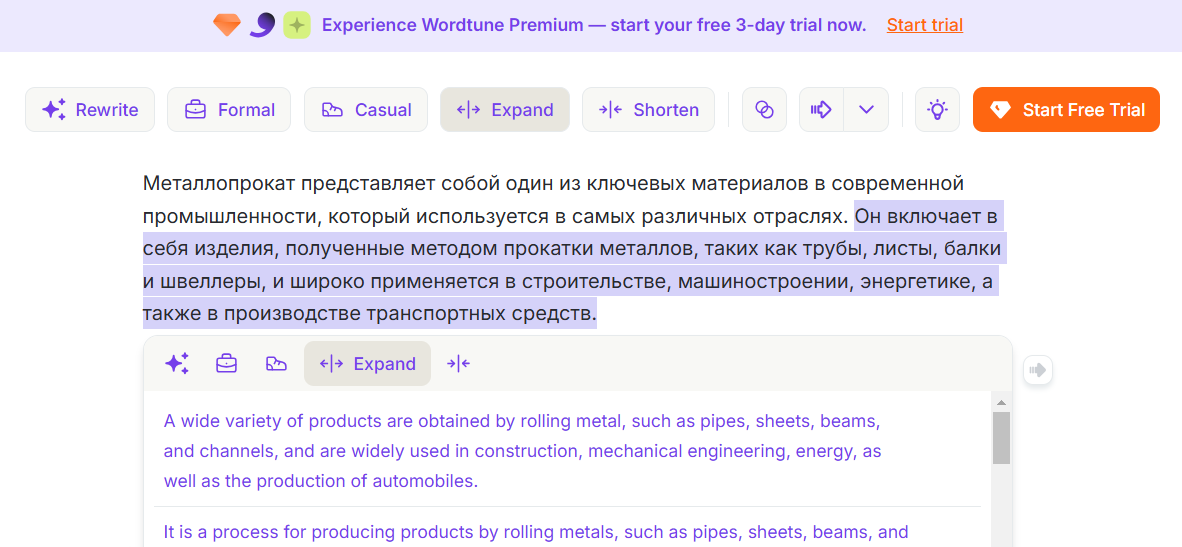Toggle the Expand button in top toolbar
This screenshot has height=547, width=1182.
(505, 110)
